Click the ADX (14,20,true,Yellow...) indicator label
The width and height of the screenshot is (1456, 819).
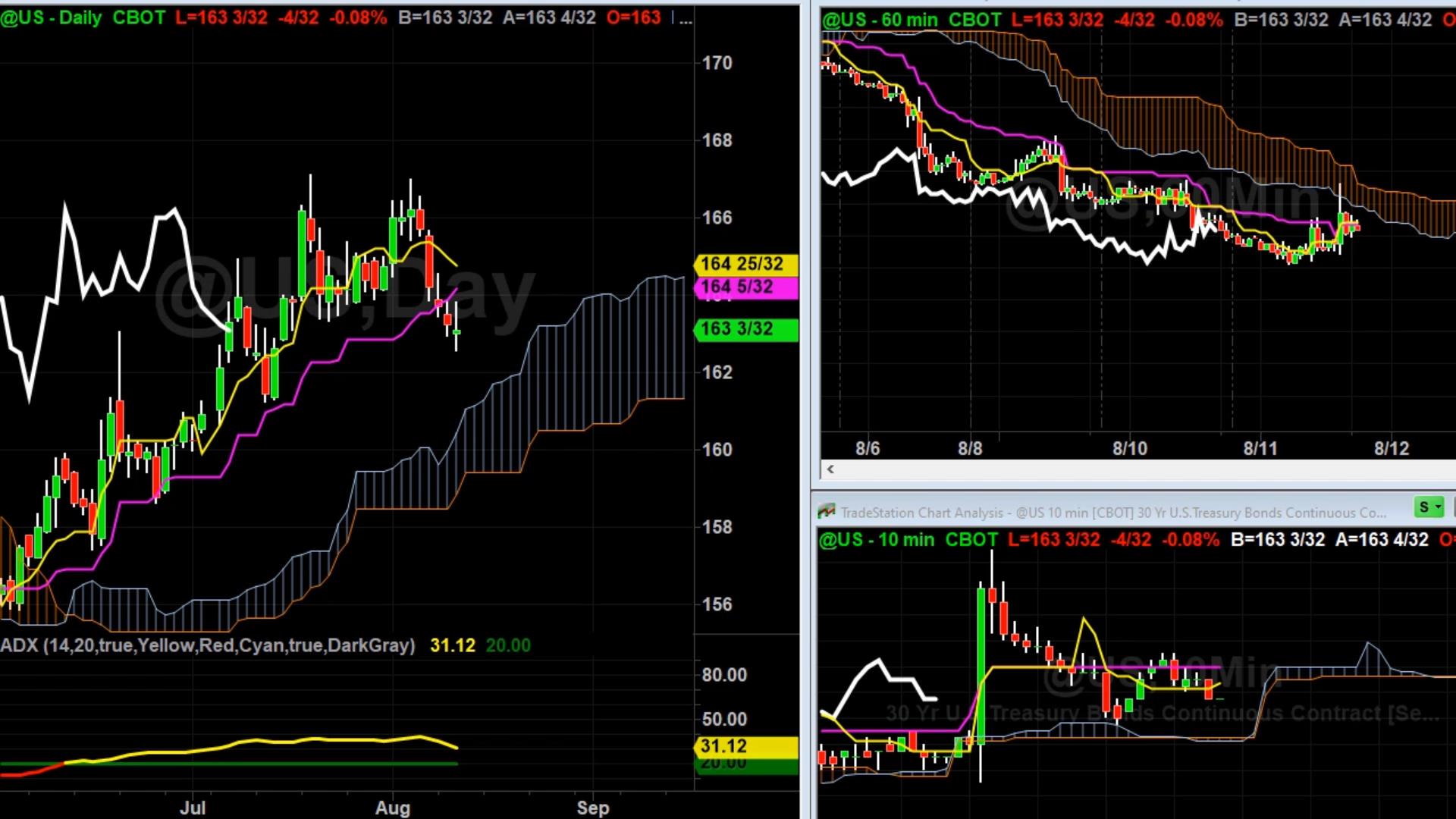[x=208, y=645]
